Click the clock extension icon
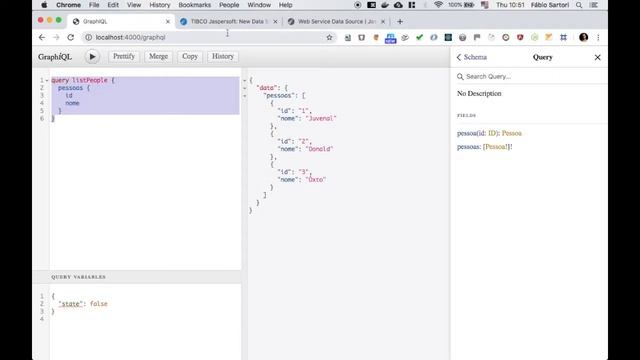Screen dimensions: 640x360 506,37
